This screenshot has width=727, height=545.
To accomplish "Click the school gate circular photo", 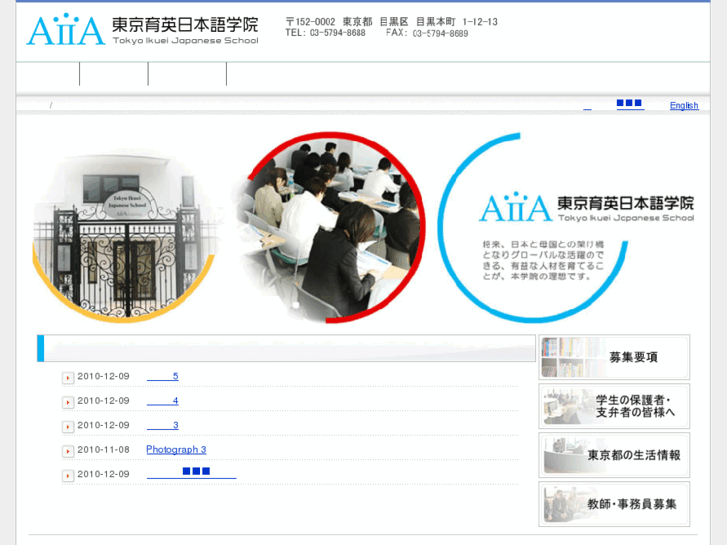I will tap(124, 237).
